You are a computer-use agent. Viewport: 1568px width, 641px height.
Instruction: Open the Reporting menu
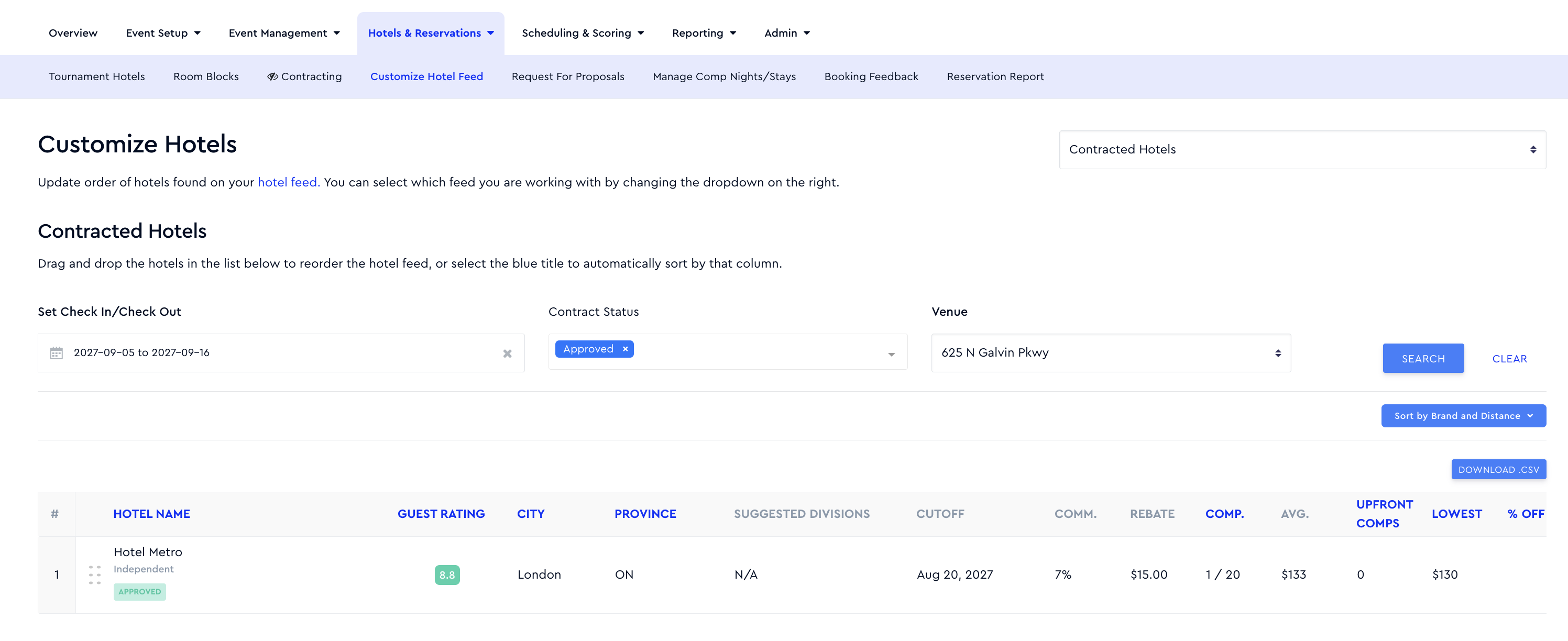tap(704, 33)
